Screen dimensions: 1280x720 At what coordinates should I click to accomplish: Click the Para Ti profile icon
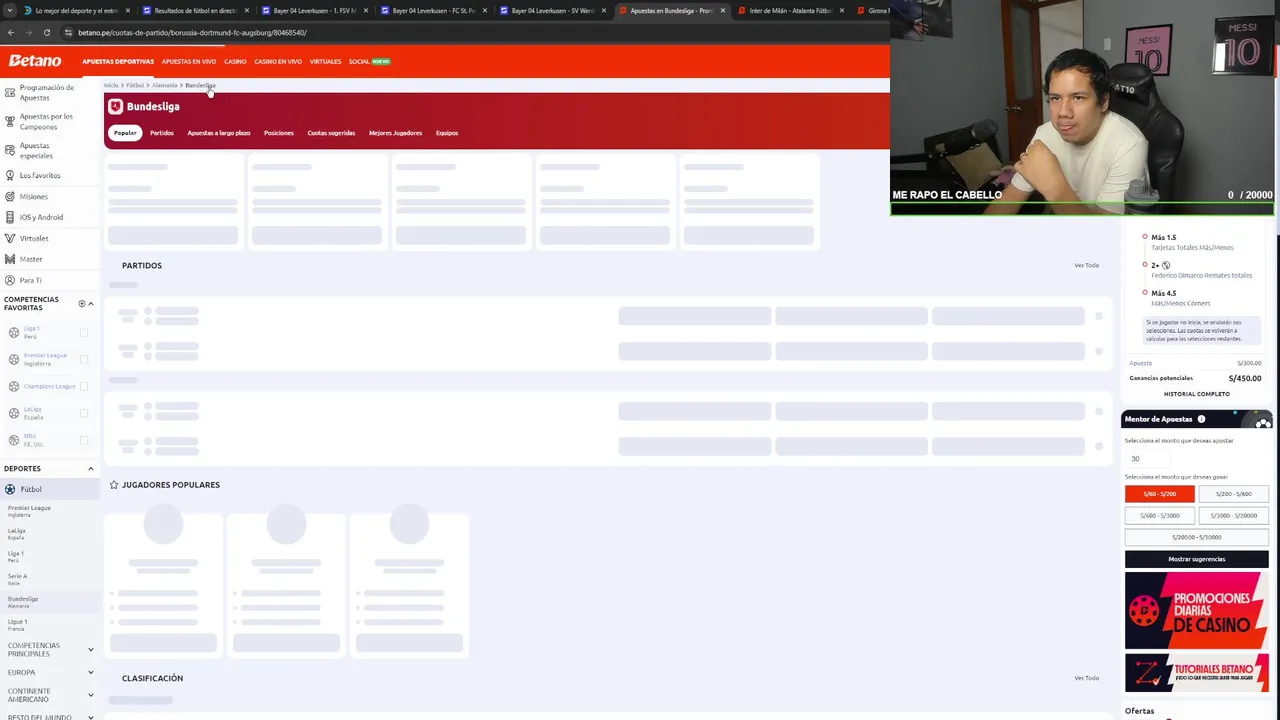coord(9,280)
